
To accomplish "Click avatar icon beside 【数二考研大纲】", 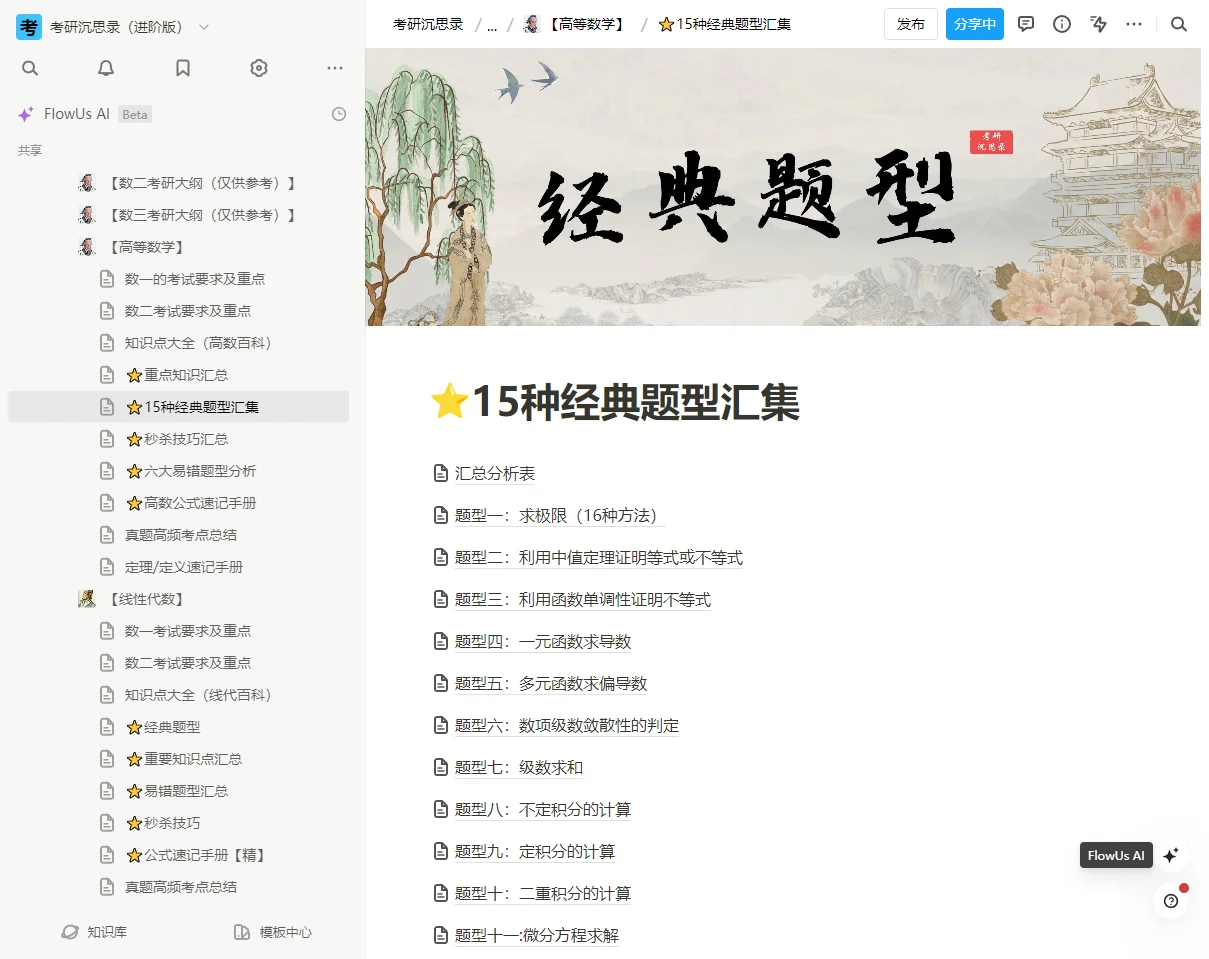I will pos(87,183).
